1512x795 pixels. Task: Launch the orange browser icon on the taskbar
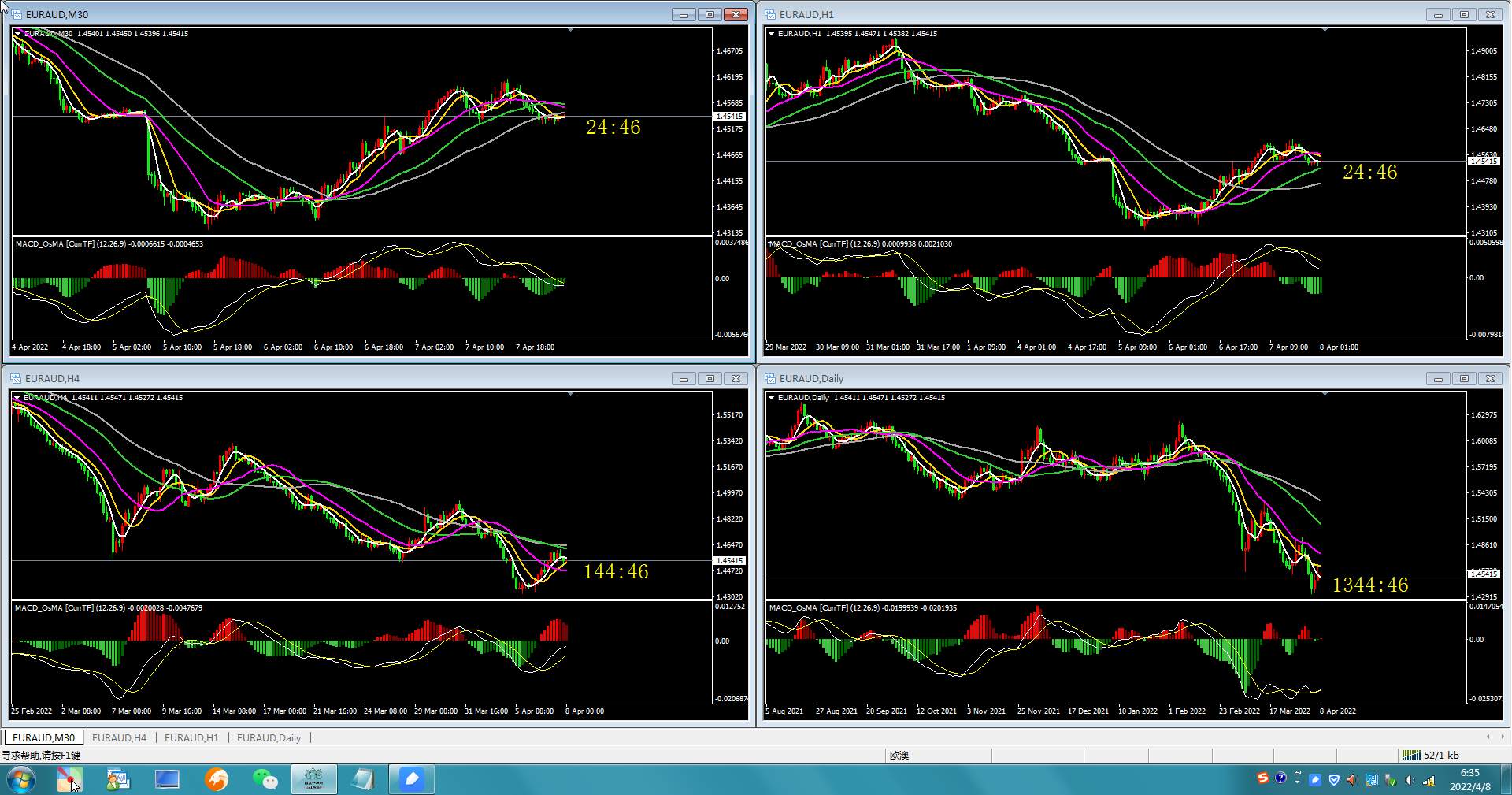pyautogui.click(x=217, y=779)
